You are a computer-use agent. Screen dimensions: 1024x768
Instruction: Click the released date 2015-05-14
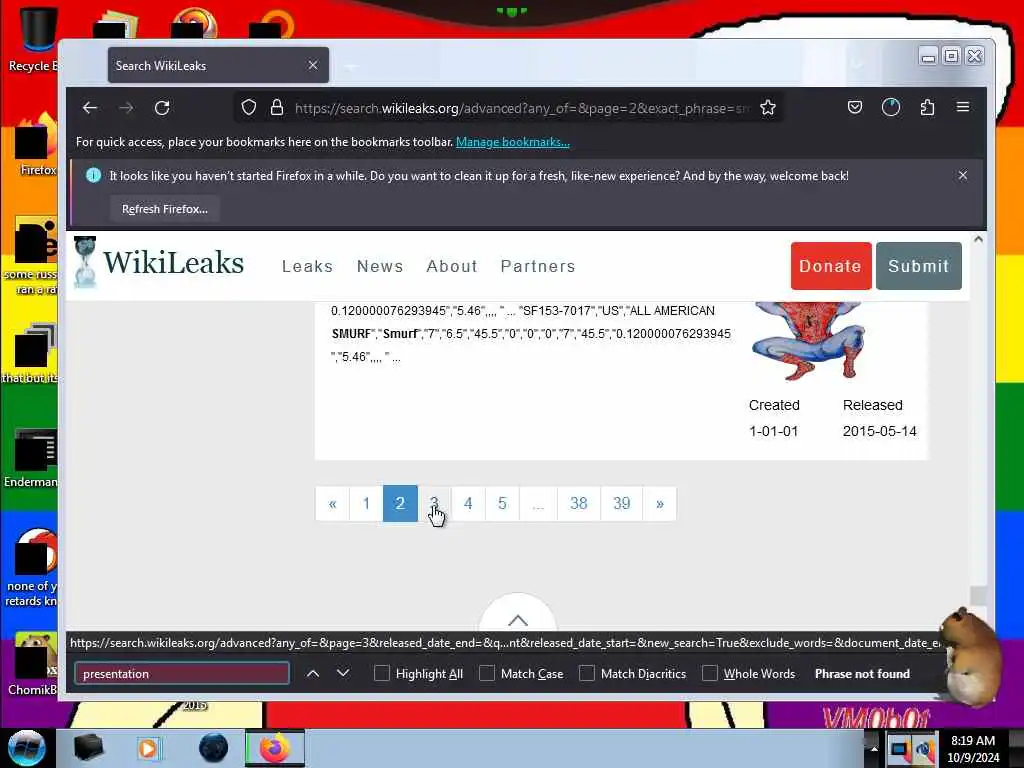click(880, 431)
